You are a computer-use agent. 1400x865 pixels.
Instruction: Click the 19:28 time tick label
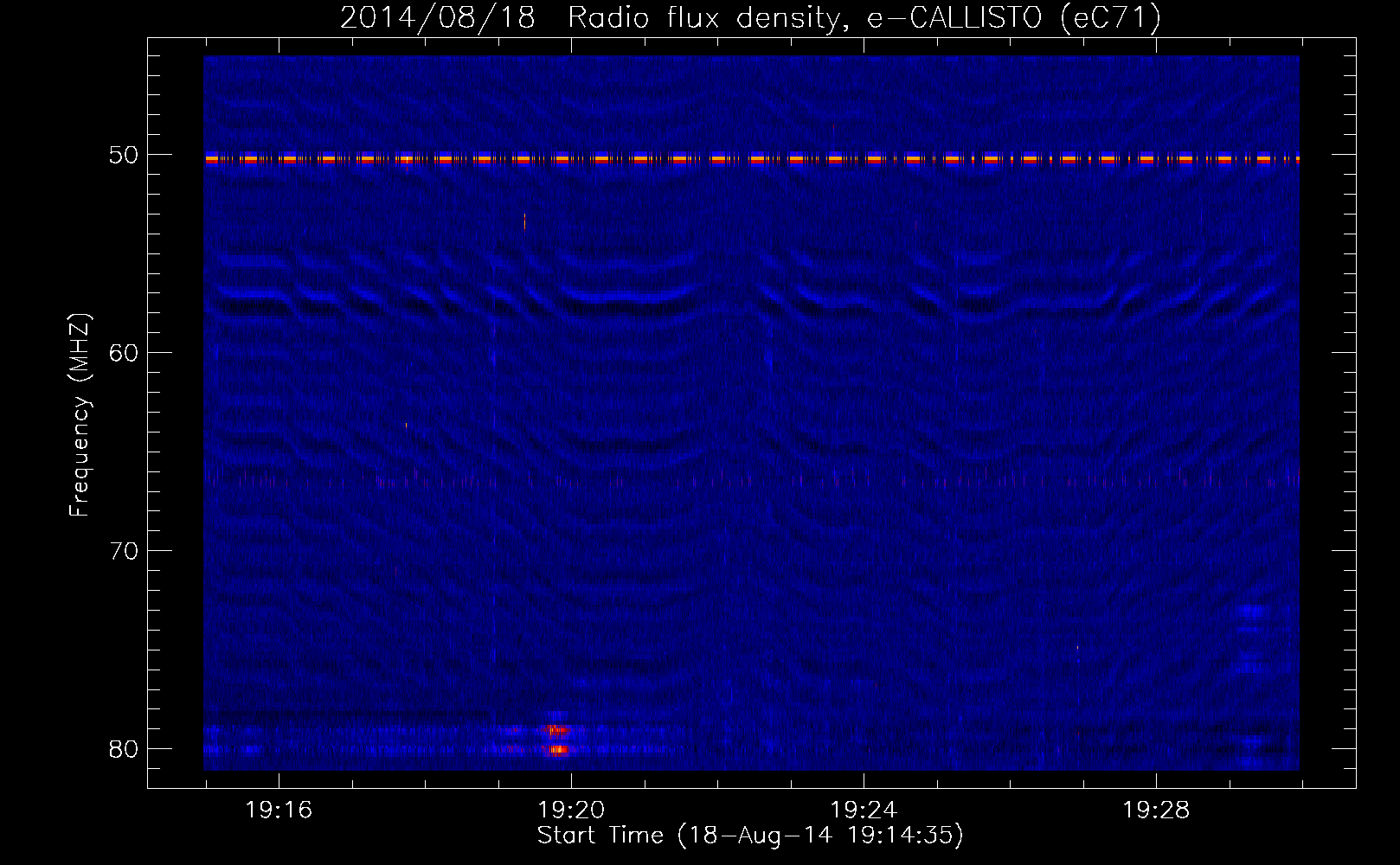[1156, 811]
